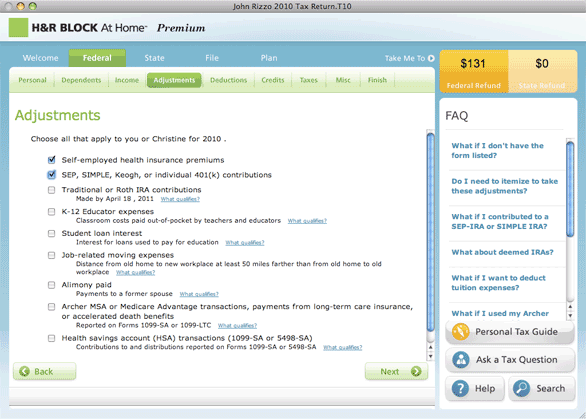Tick Job-related moving expenses checkbox
The width and height of the screenshot is (586, 419).
[52, 255]
